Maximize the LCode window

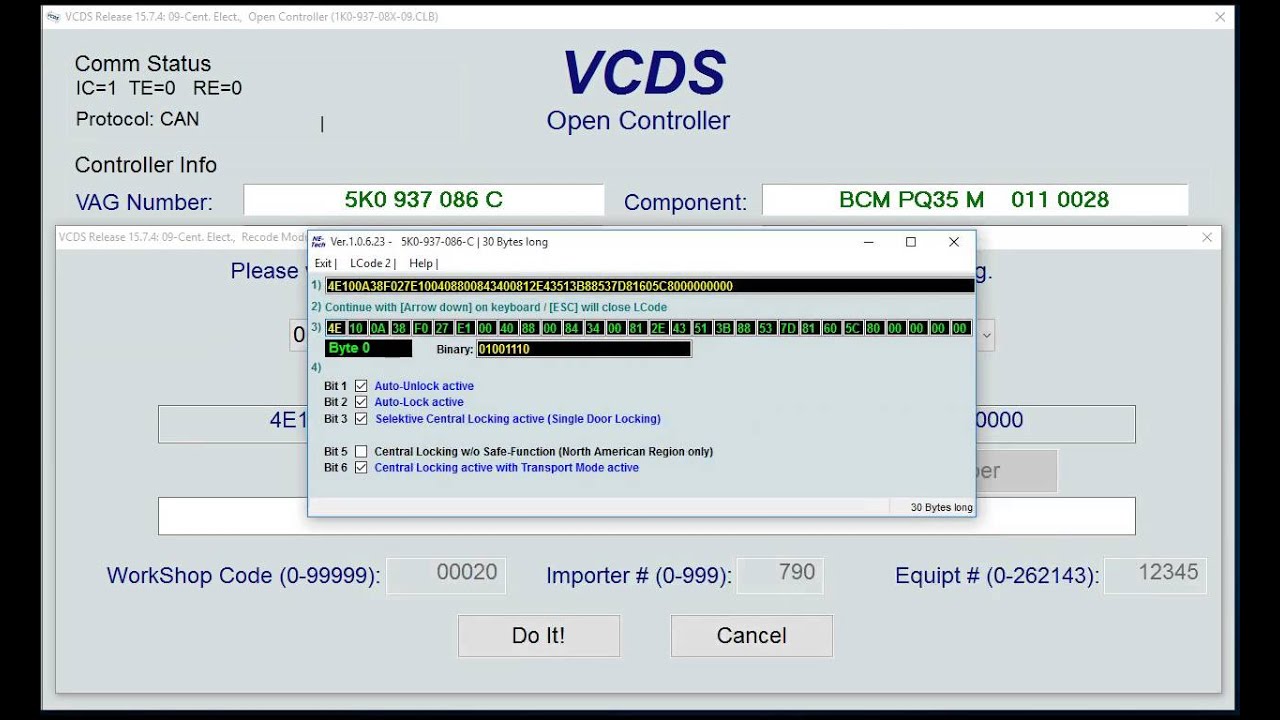[x=911, y=242]
